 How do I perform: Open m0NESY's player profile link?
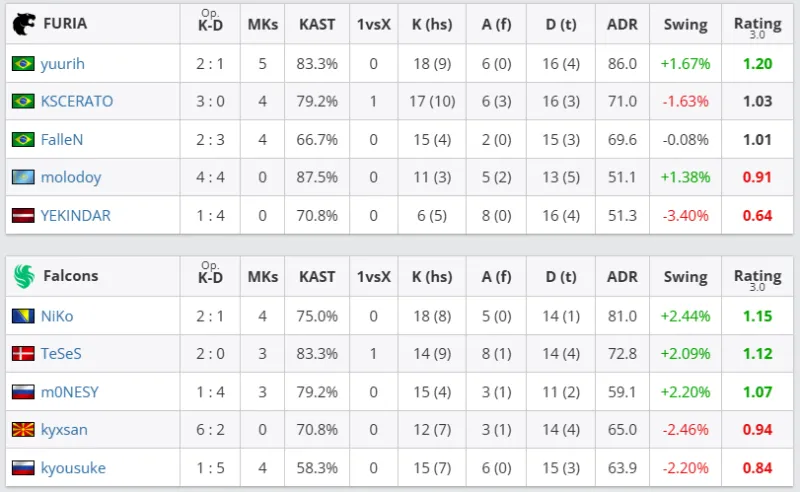click(70, 392)
